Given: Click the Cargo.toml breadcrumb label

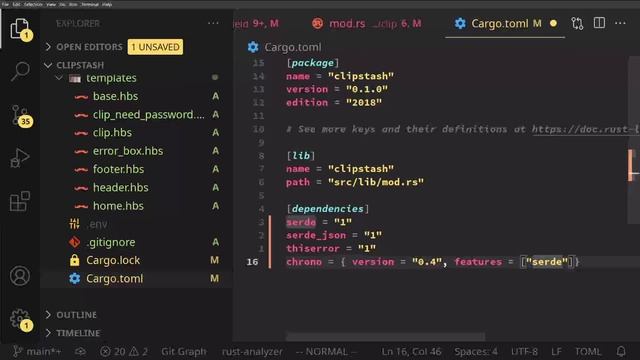Looking at the screenshot, I should click(293, 47).
